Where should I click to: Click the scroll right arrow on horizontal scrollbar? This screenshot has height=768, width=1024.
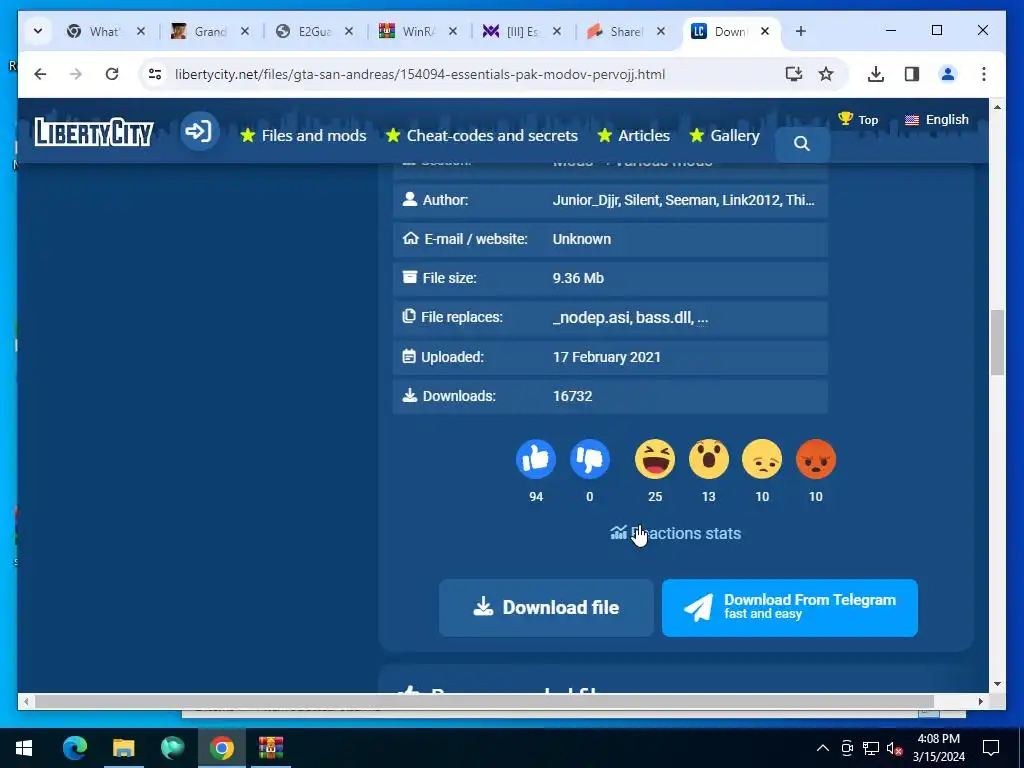981,701
